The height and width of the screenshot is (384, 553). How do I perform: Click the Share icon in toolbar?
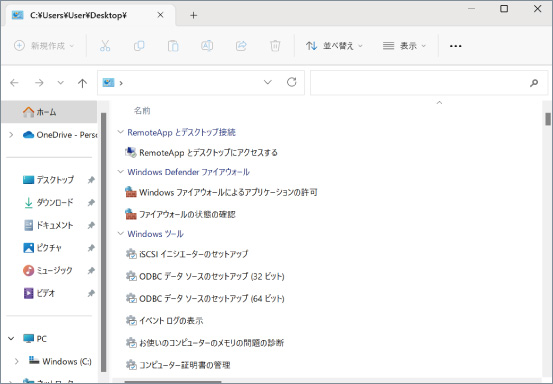coord(241,46)
